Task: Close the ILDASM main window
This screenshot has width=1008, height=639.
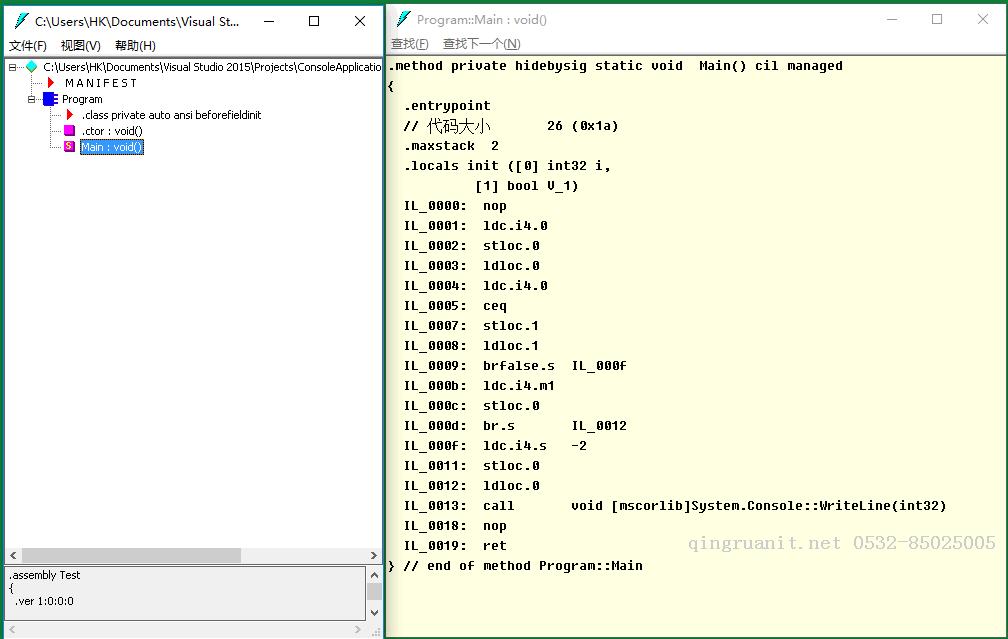Action: 360,21
